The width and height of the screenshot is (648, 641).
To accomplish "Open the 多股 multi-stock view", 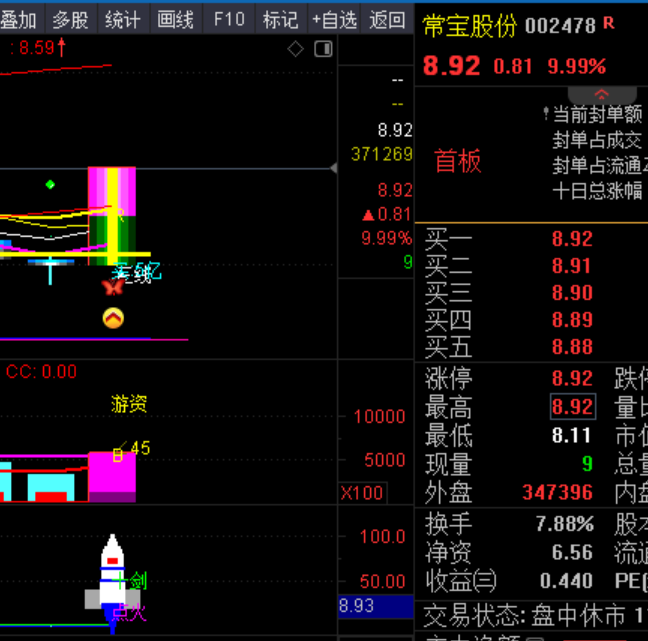I will (71, 19).
